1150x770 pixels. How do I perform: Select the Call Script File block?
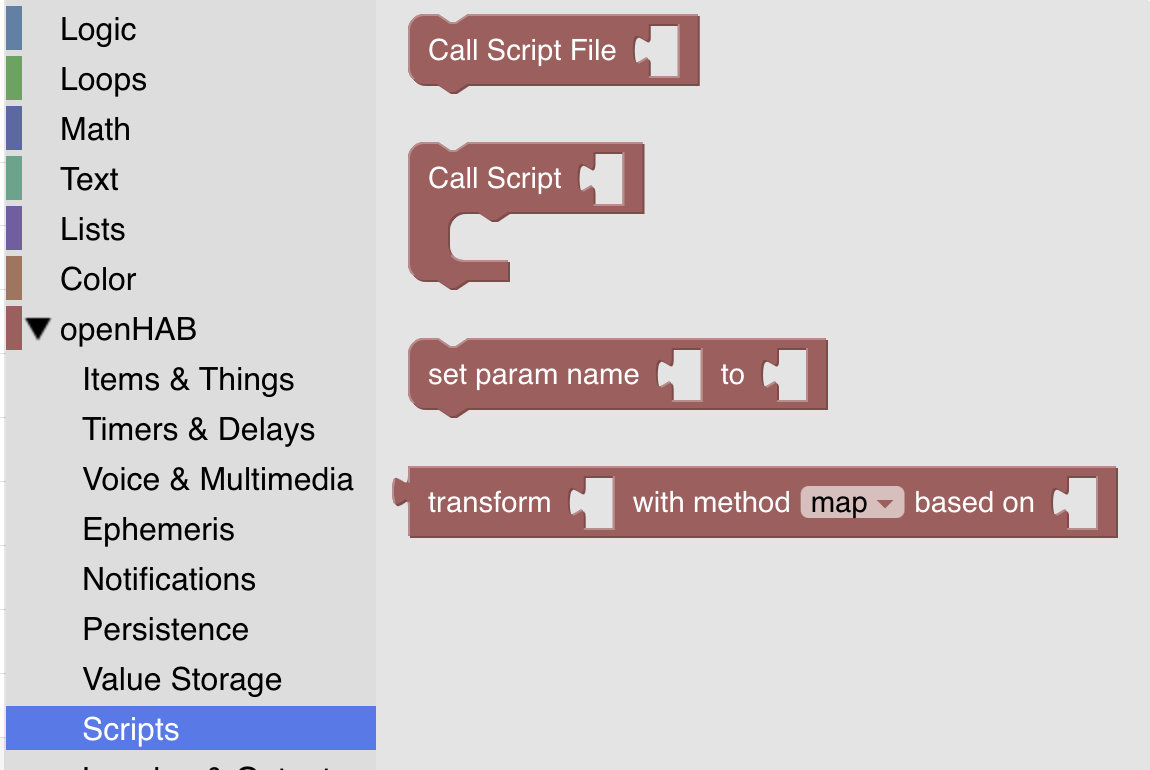pyautogui.click(x=520, y=50)
